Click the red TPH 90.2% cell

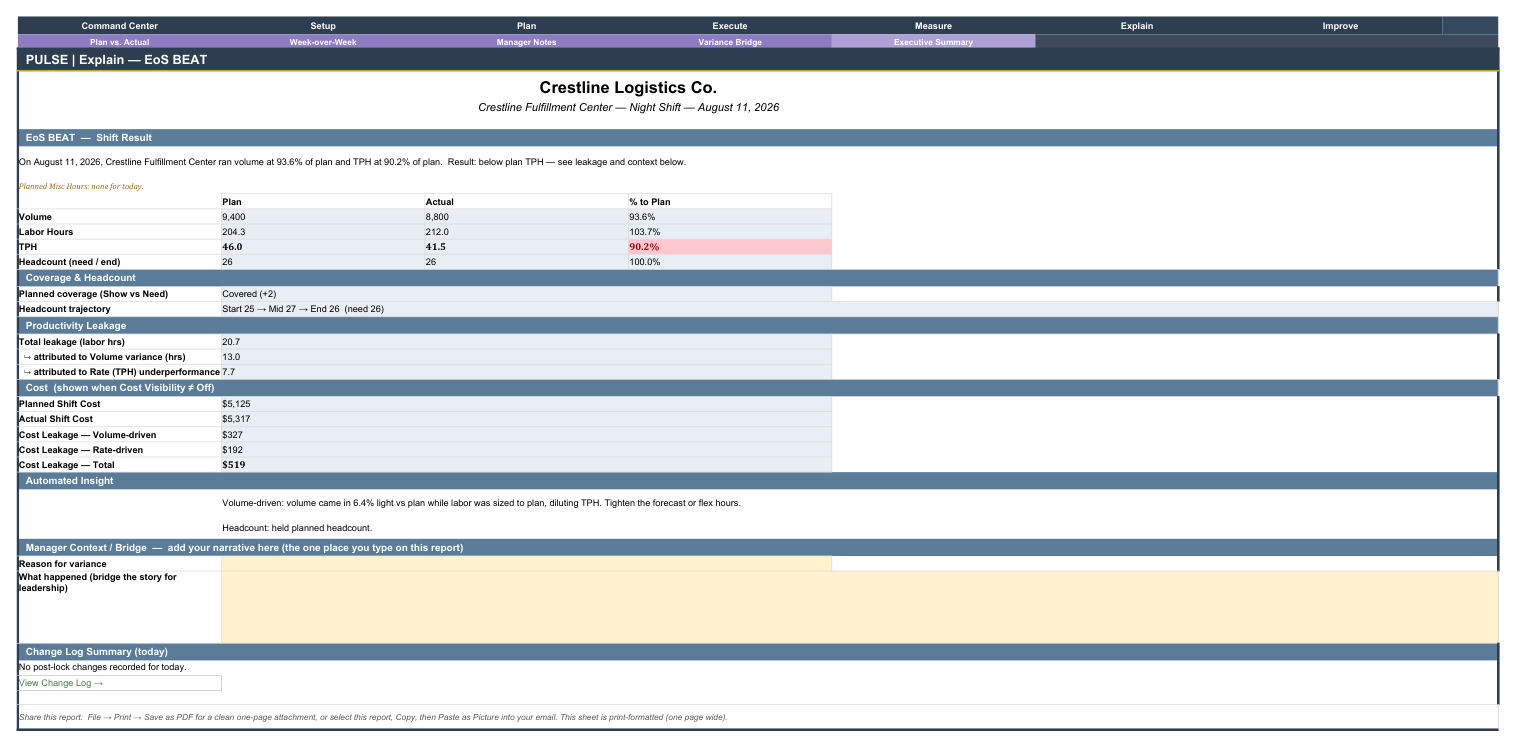tap(730, 247)
